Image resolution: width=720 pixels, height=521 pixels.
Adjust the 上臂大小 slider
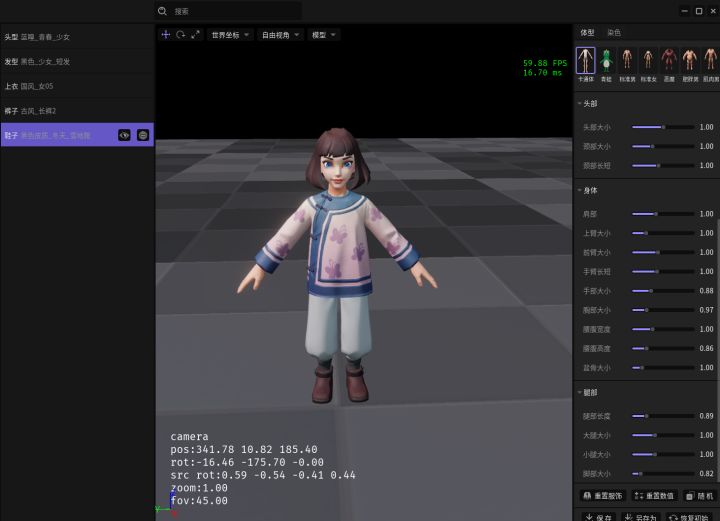click(x=663, y=233)
